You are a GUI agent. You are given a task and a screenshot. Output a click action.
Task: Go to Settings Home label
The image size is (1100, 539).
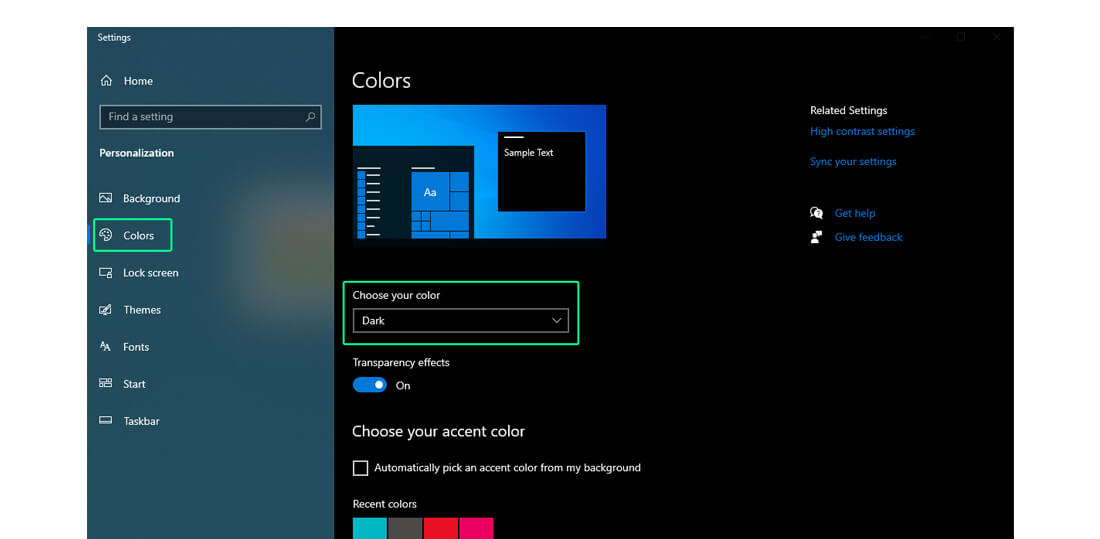click(138, 81)
